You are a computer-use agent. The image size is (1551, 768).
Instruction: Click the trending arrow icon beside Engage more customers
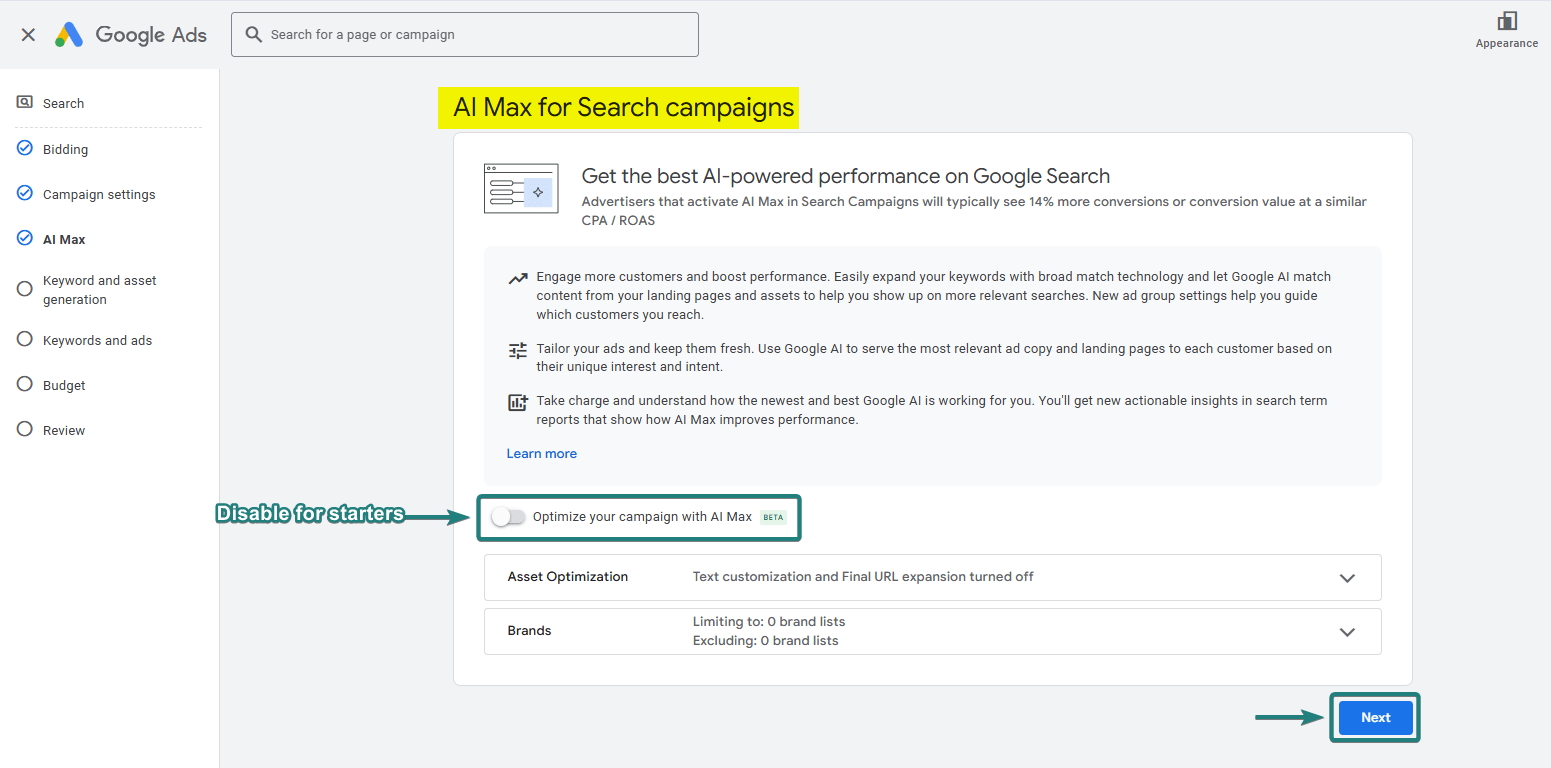[517, 279]
